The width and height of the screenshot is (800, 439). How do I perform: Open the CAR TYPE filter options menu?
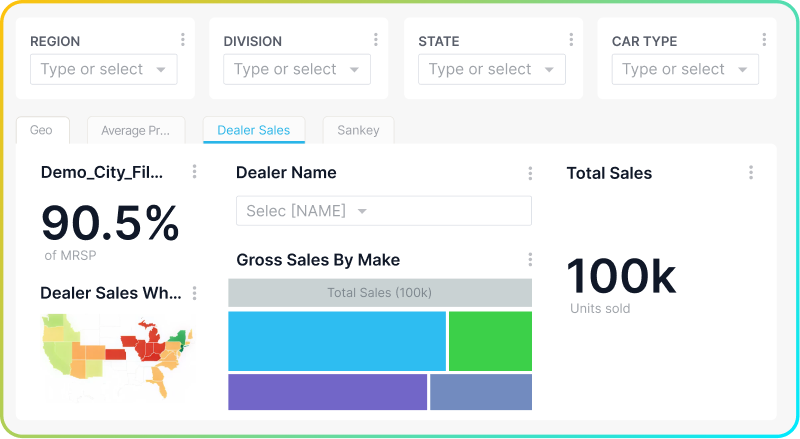[x=764, y=40]
